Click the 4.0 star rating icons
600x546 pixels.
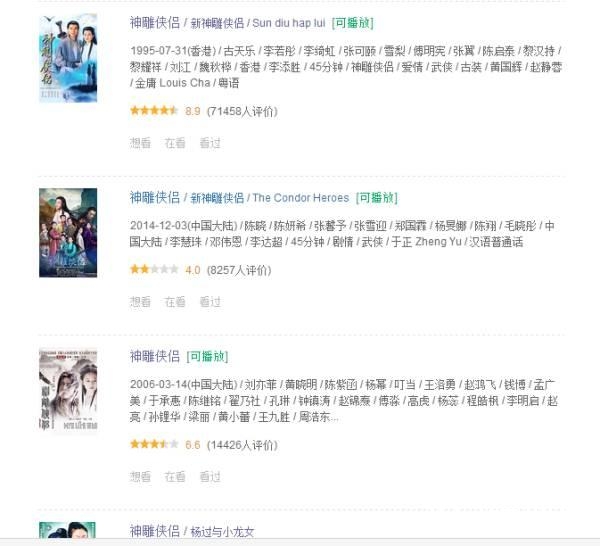pyautogui.click(x=154, y=269)
